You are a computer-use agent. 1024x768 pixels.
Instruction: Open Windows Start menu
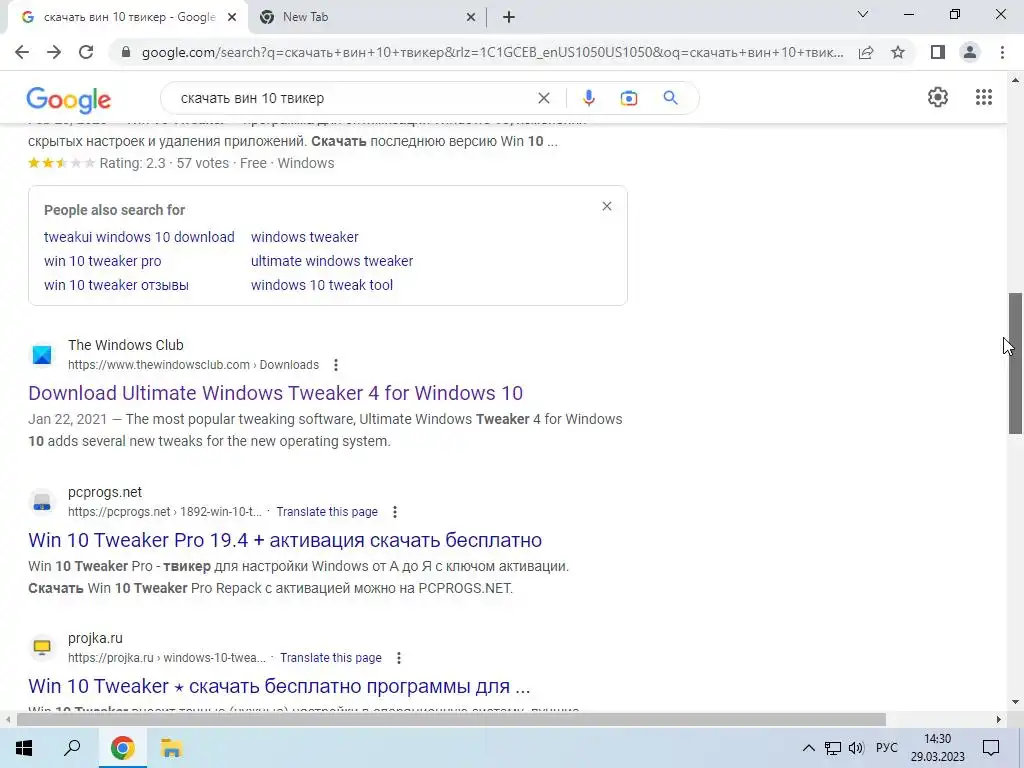pos(24,748)
